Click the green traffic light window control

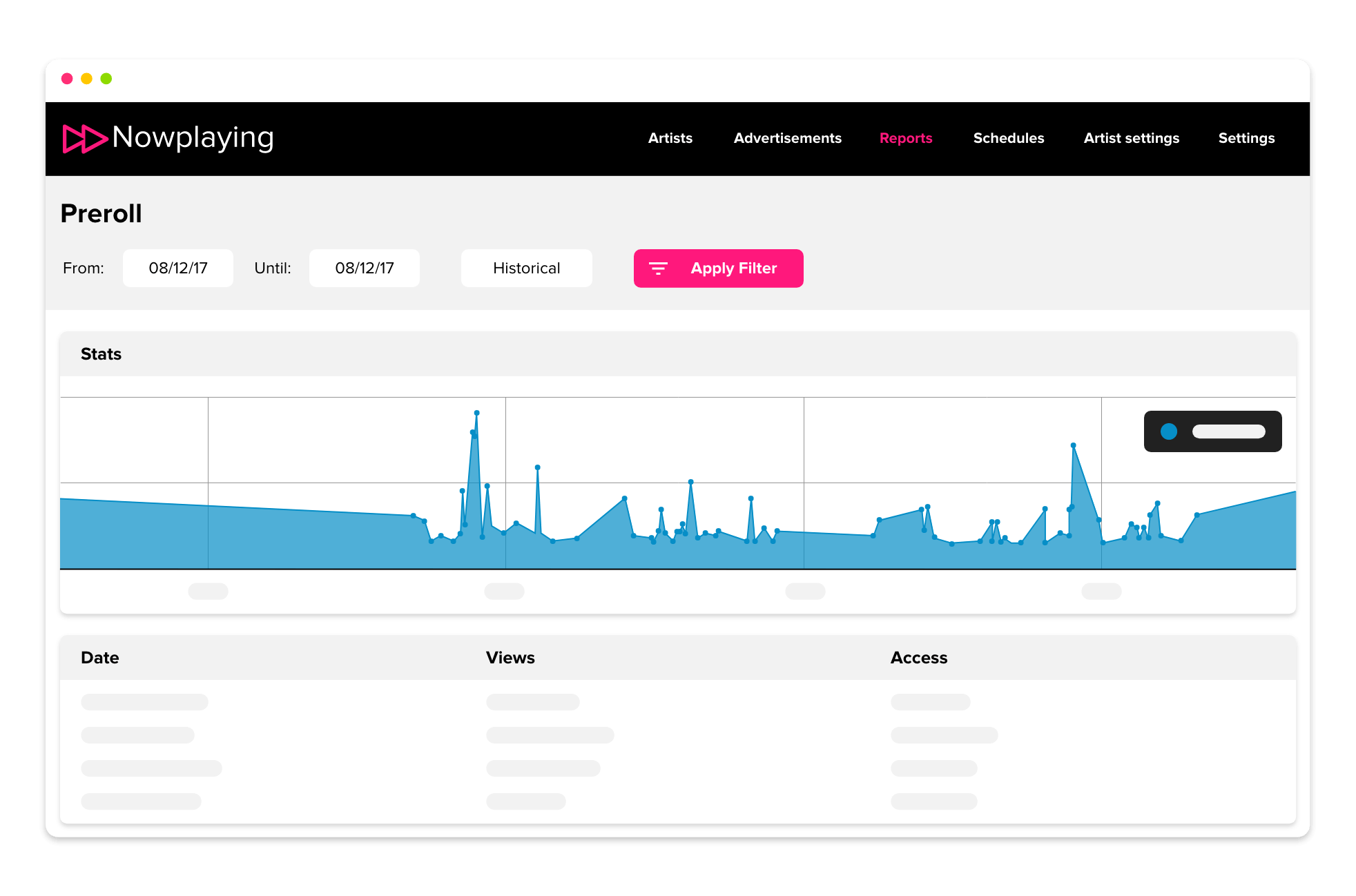pos(105,79)
